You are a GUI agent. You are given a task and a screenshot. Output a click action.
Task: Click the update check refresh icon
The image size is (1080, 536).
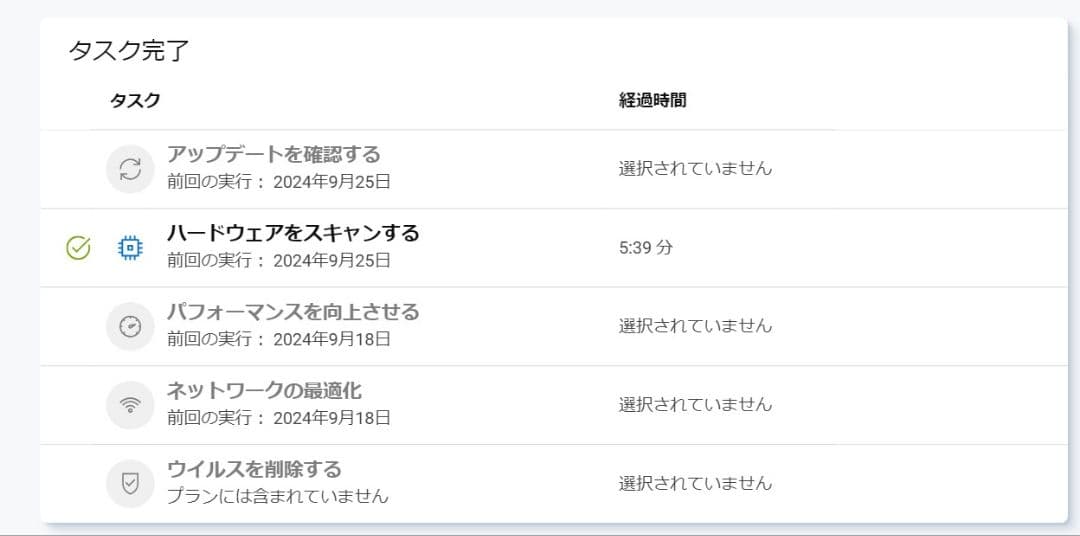click(130, 169)
